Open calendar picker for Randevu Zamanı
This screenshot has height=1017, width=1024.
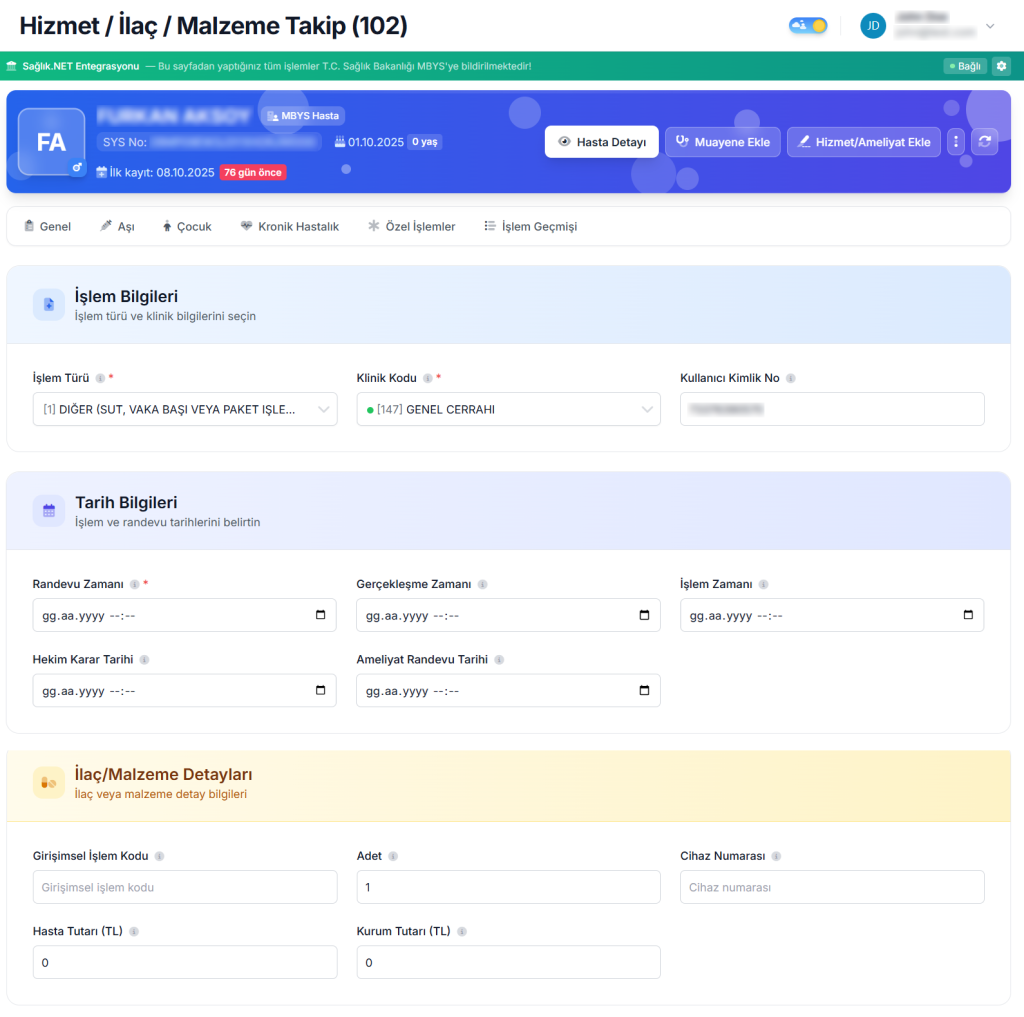click(320, 615)
